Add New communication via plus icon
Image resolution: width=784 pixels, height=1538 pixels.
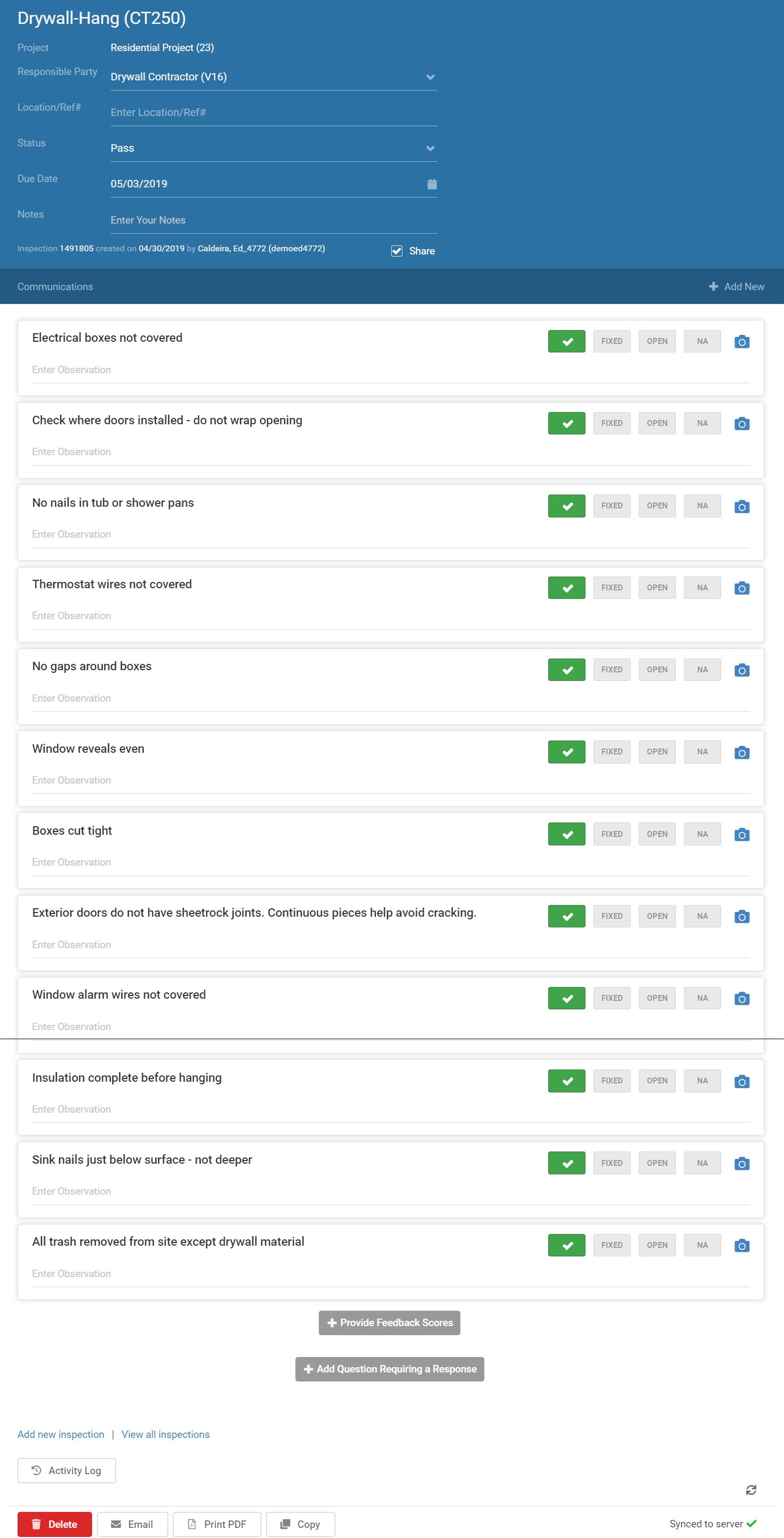coord(713,286)
